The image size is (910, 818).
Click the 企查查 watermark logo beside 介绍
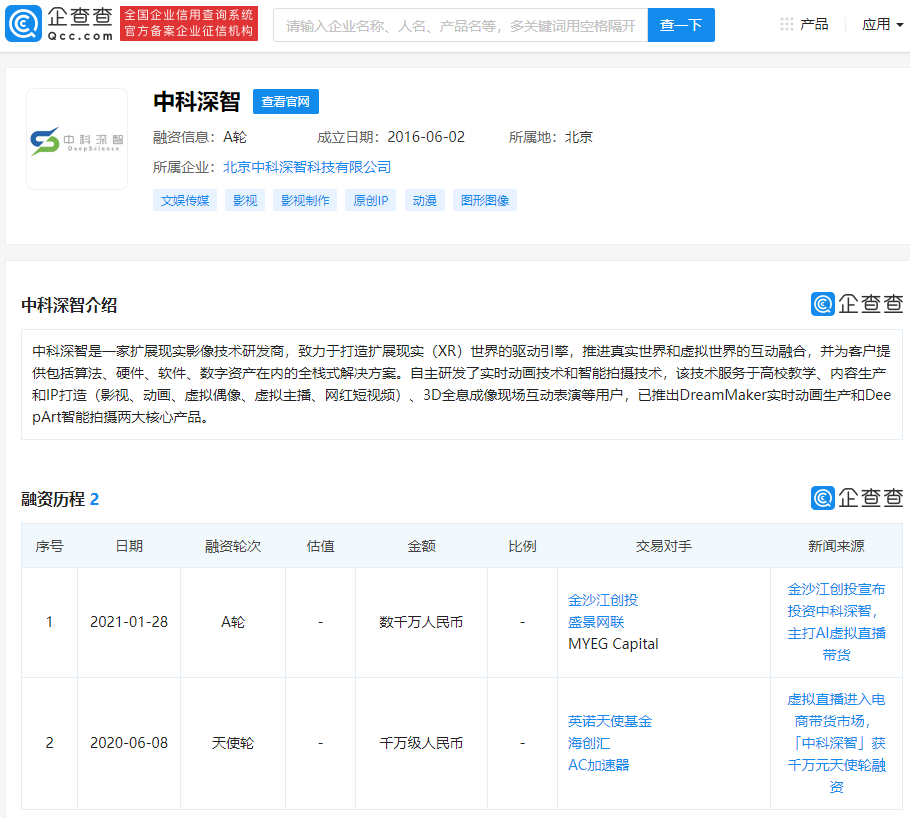(856, 304)
